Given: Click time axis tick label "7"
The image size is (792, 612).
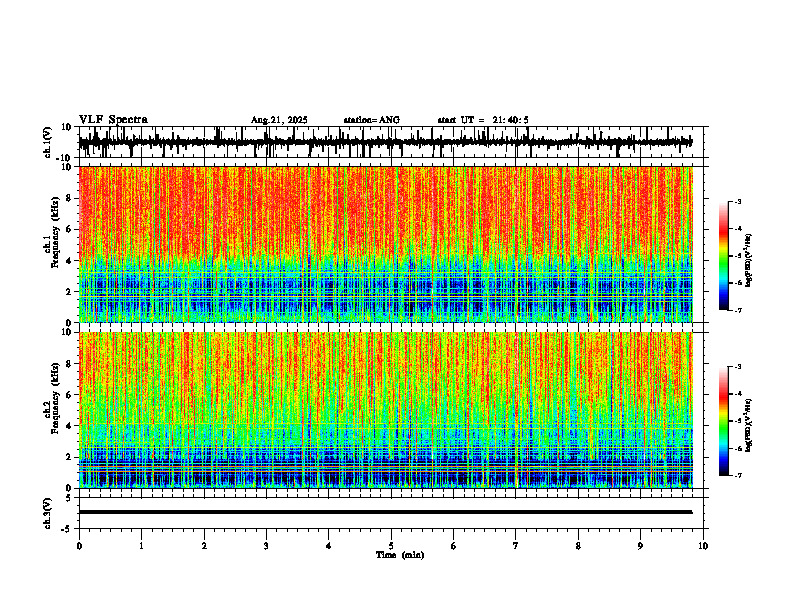Looking at the screenshot, I should 516,546.
